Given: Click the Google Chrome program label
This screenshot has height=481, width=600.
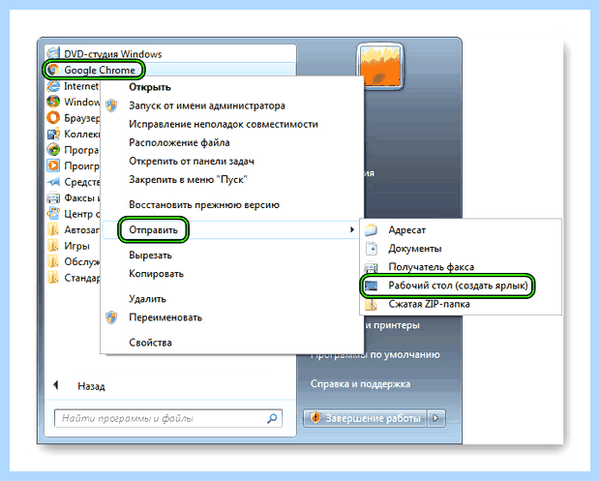Looking at the screenshot, I should (x=99, y=70).
